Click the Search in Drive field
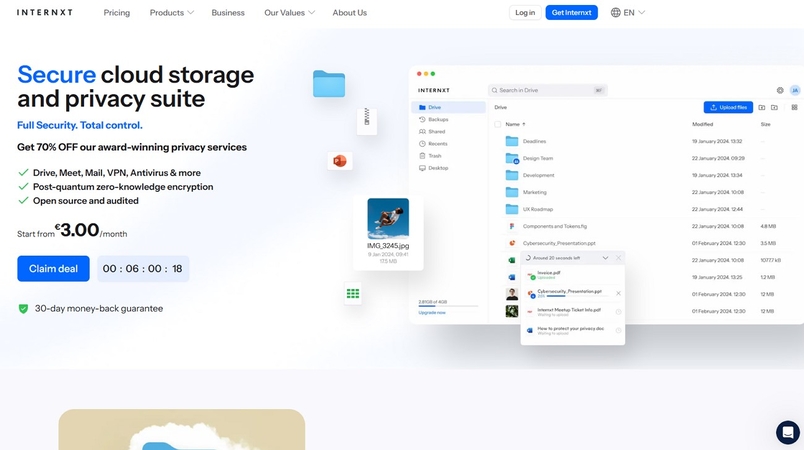The height and width of the screenshot is (450, 804). pos(548,90)
